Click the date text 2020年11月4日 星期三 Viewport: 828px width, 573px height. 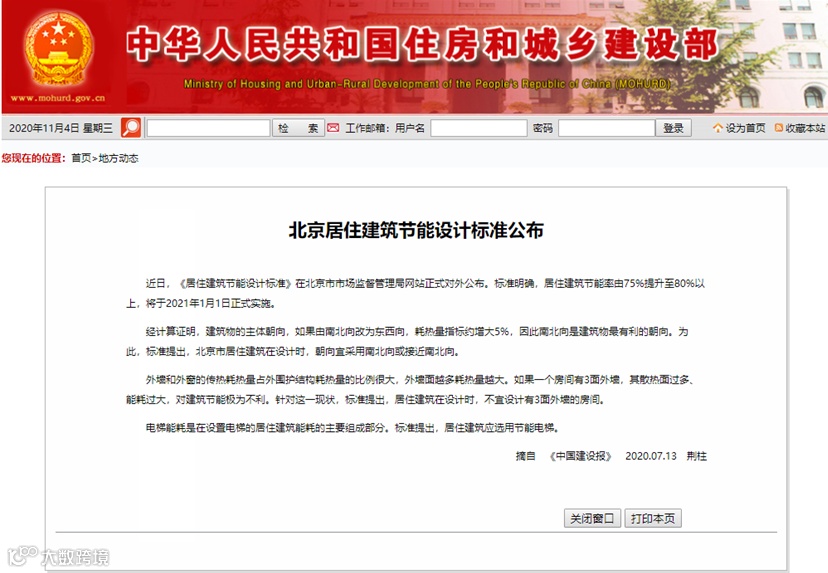(x=61, y=128)
